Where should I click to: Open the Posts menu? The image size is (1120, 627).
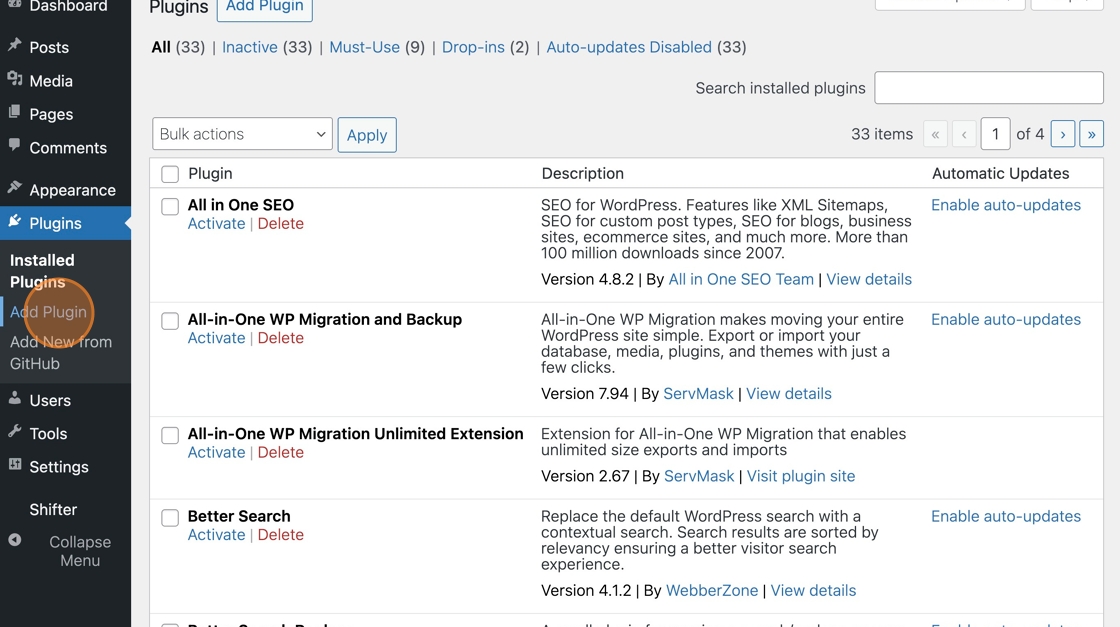point(49,47)
